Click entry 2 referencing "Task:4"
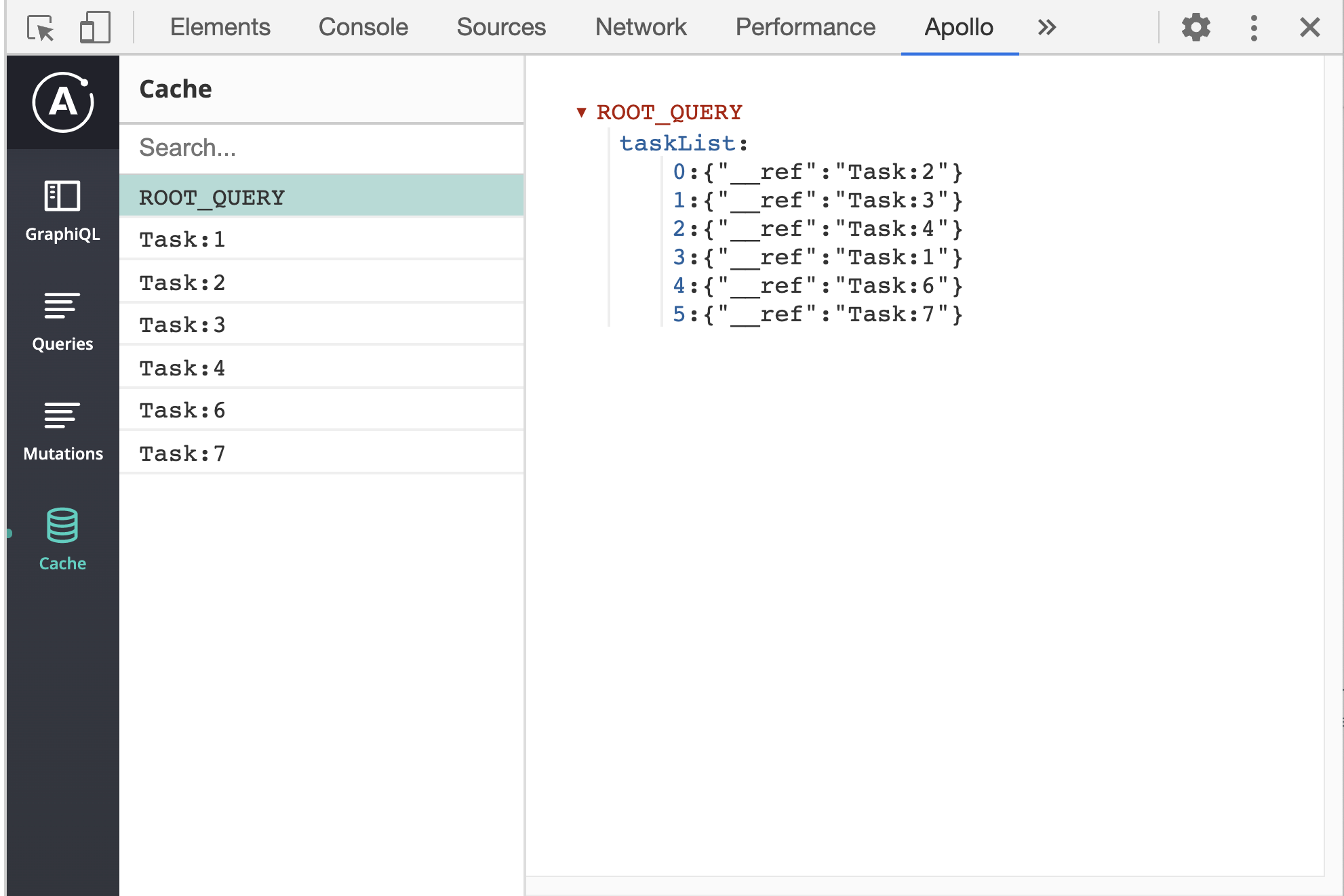This screenshot has height=896, width=1344. point(817,229)
